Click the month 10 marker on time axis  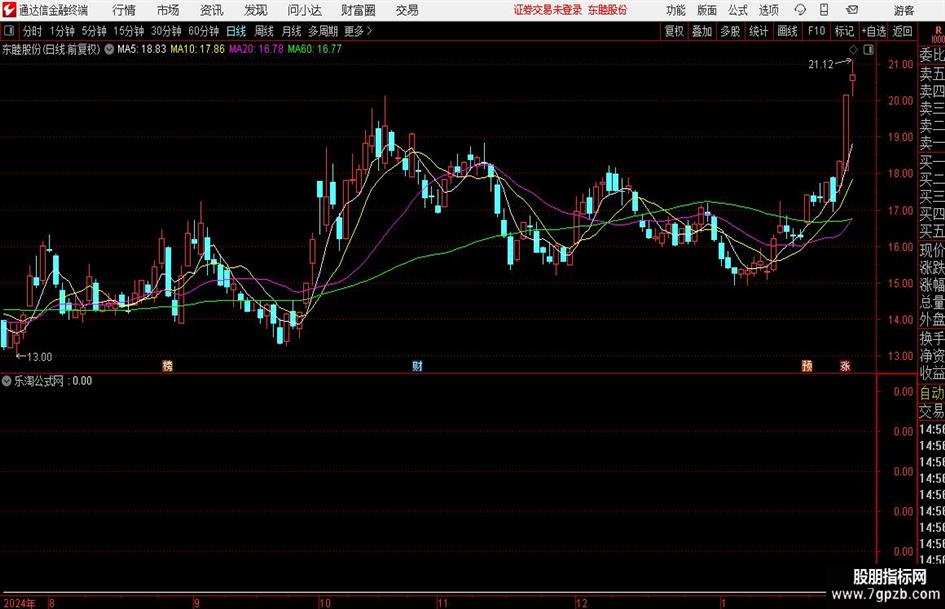click(x=325, y=603)
